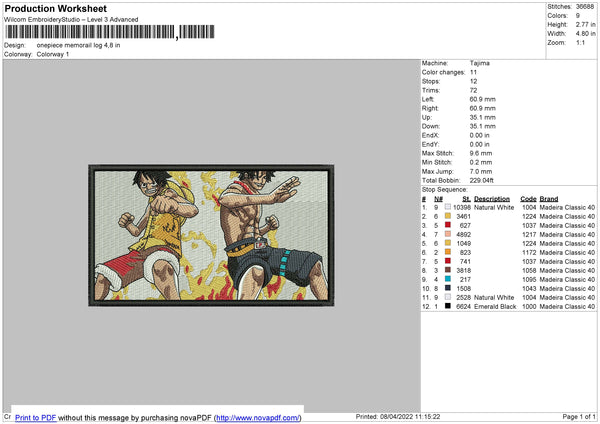This screenshot has height=424, width=600.
Task: Click the Max Jump value 7.0 mm
Action: coord(481,171)
